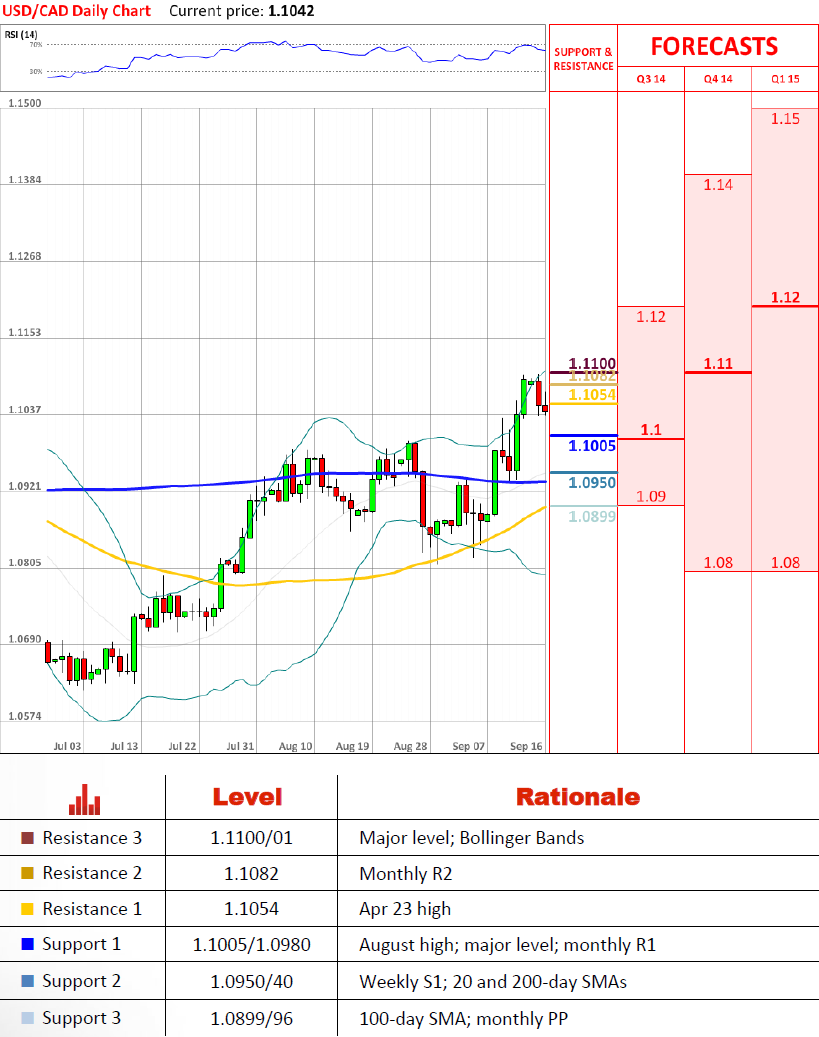Click the bold 1.1 median in Q3 14

tap(651, 430)
